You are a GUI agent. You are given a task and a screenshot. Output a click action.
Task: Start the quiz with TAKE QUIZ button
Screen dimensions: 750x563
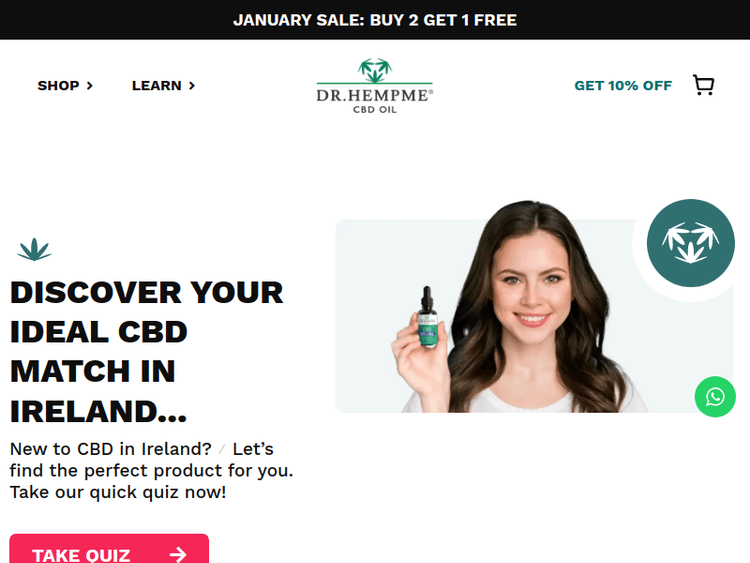tap(109, 549)
